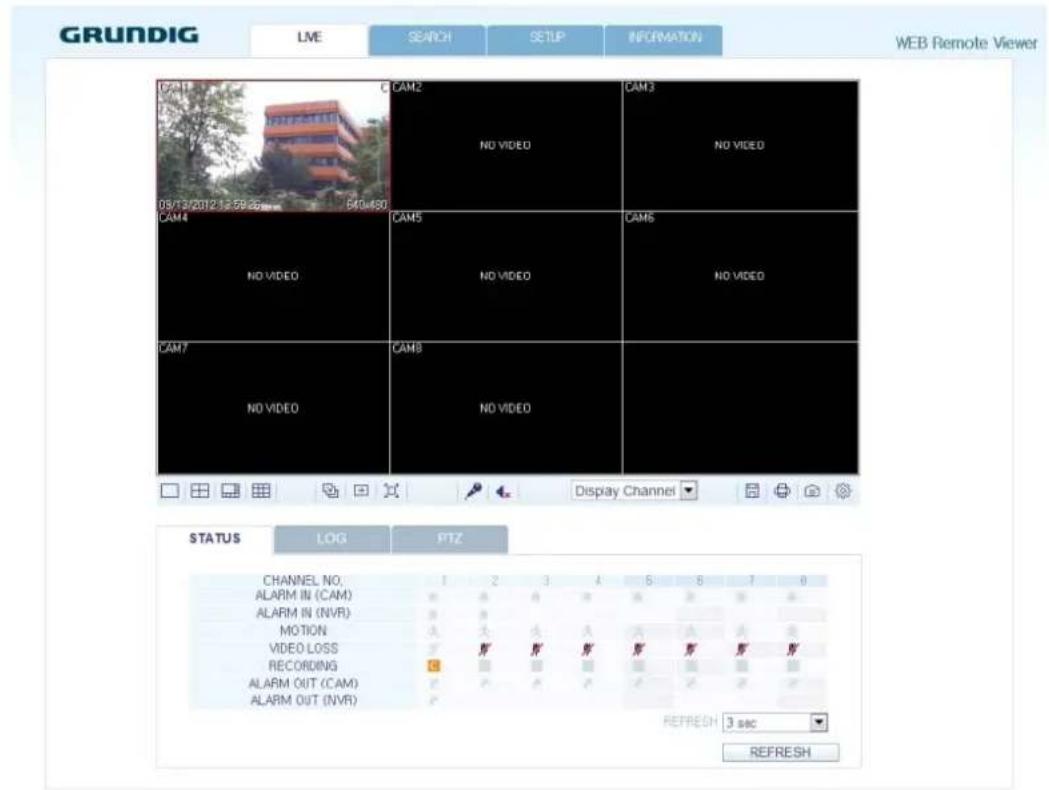Open the PTZ tab
Screen dimensions: 1049x790
(450, 539)
